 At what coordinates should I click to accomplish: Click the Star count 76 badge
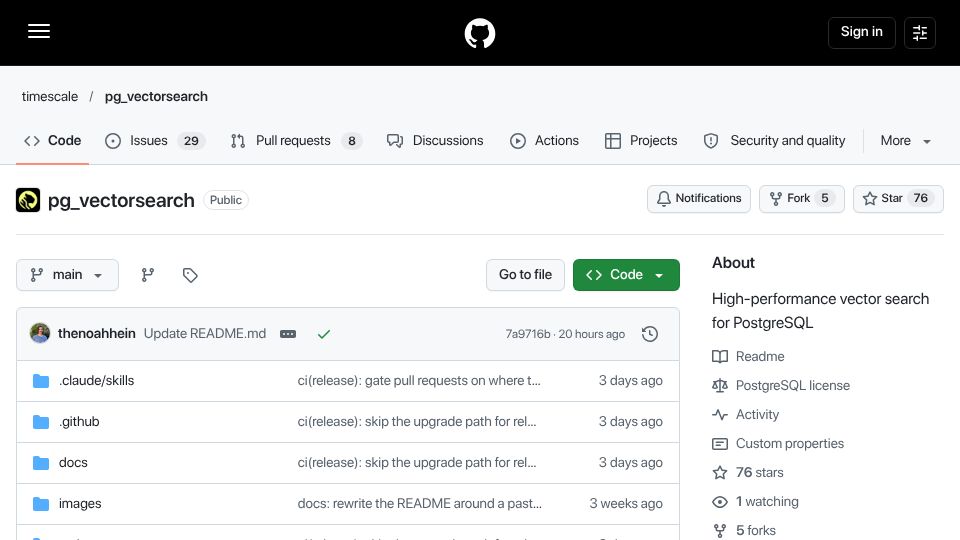click(921, 198)
